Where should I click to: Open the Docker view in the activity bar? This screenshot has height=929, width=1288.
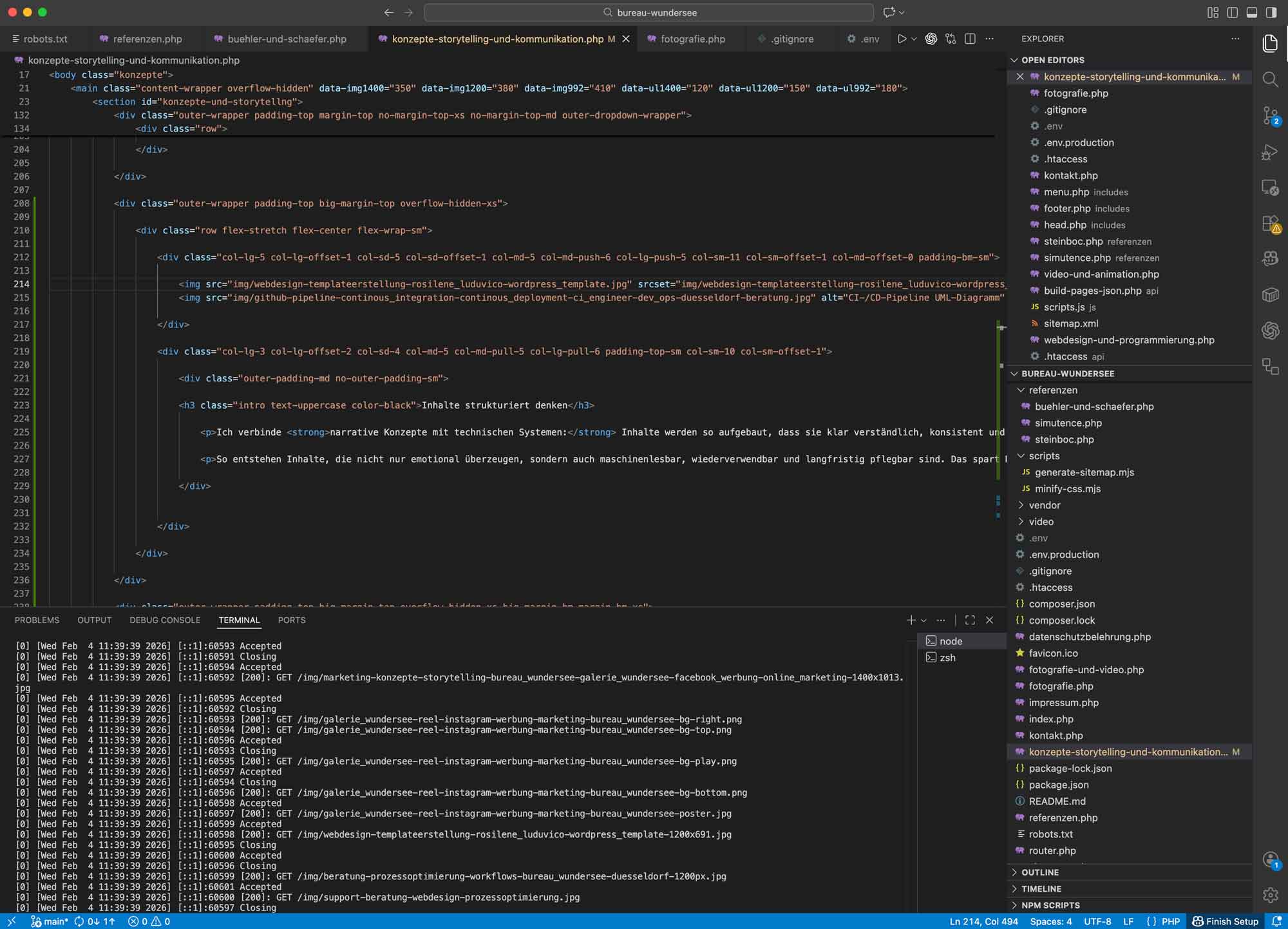(x=1271, y=295)
